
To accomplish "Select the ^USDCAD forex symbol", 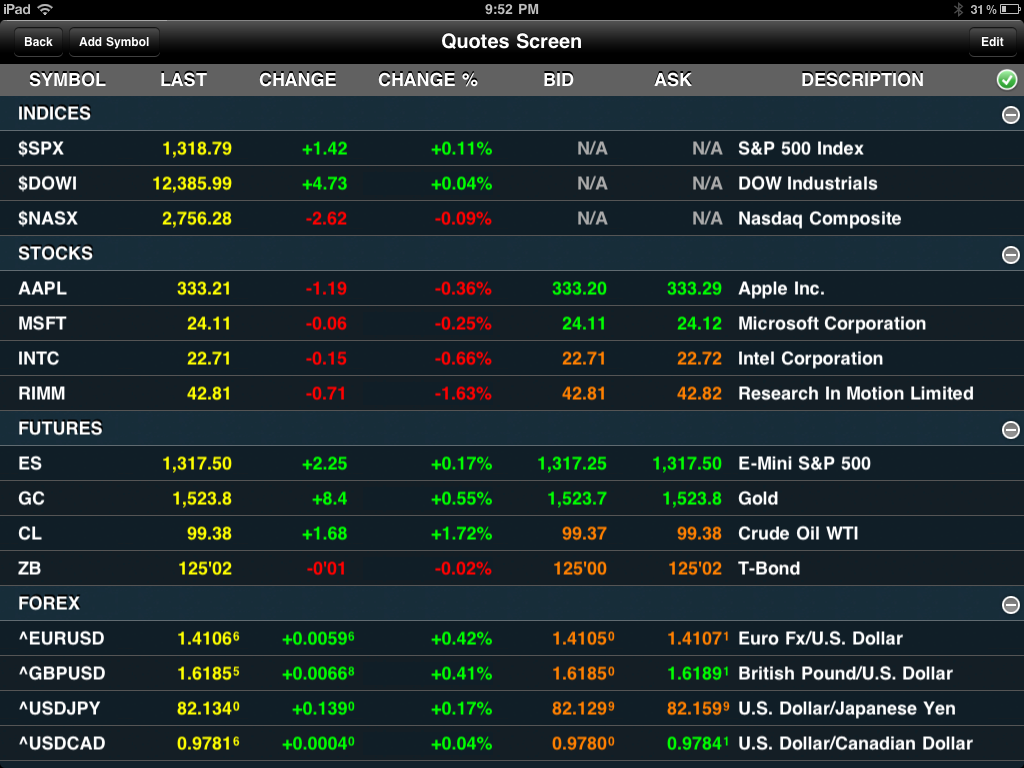I will click(x=61, y=743).
